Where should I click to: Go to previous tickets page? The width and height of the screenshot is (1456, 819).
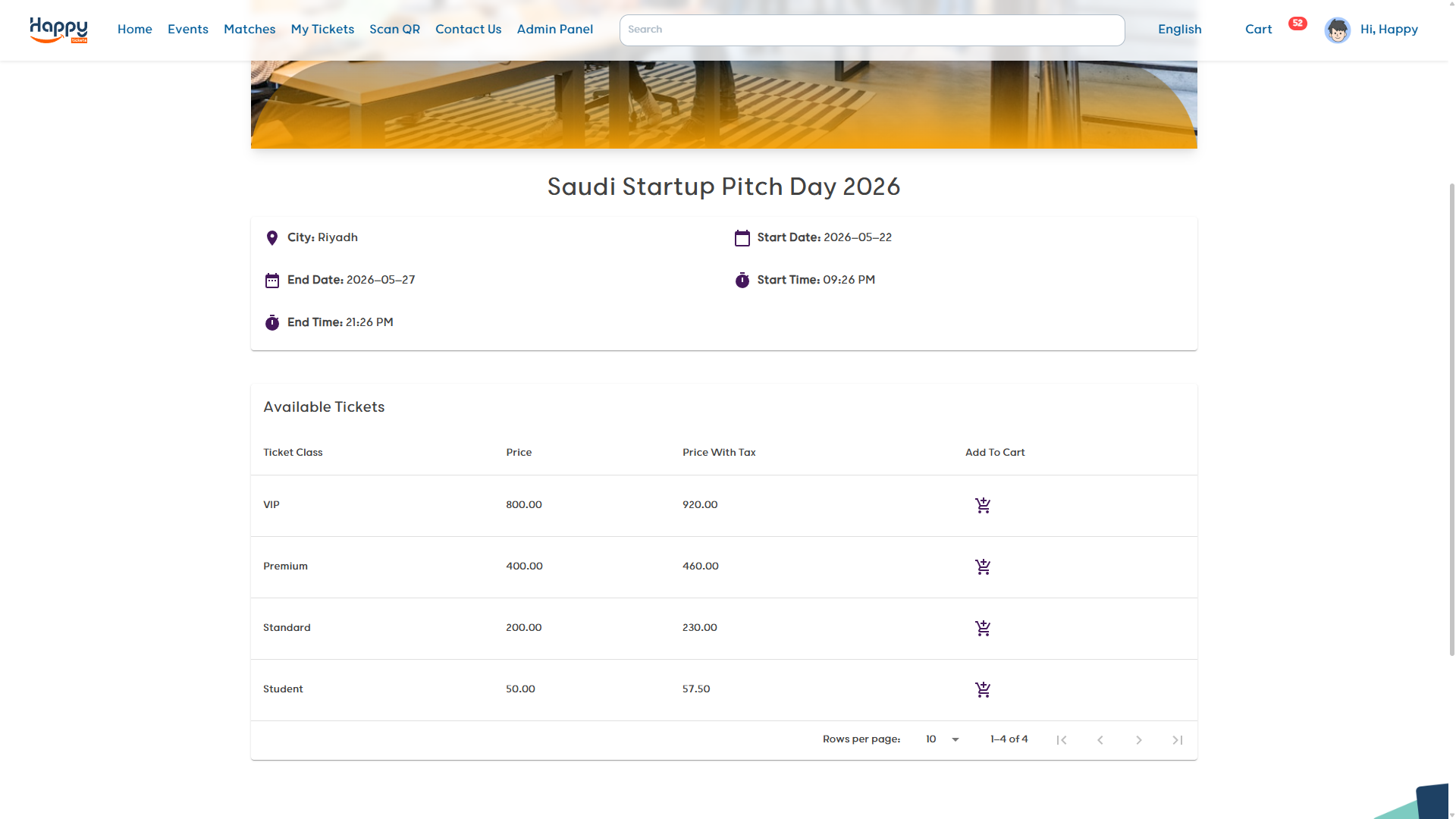[x=1100, y=740]
